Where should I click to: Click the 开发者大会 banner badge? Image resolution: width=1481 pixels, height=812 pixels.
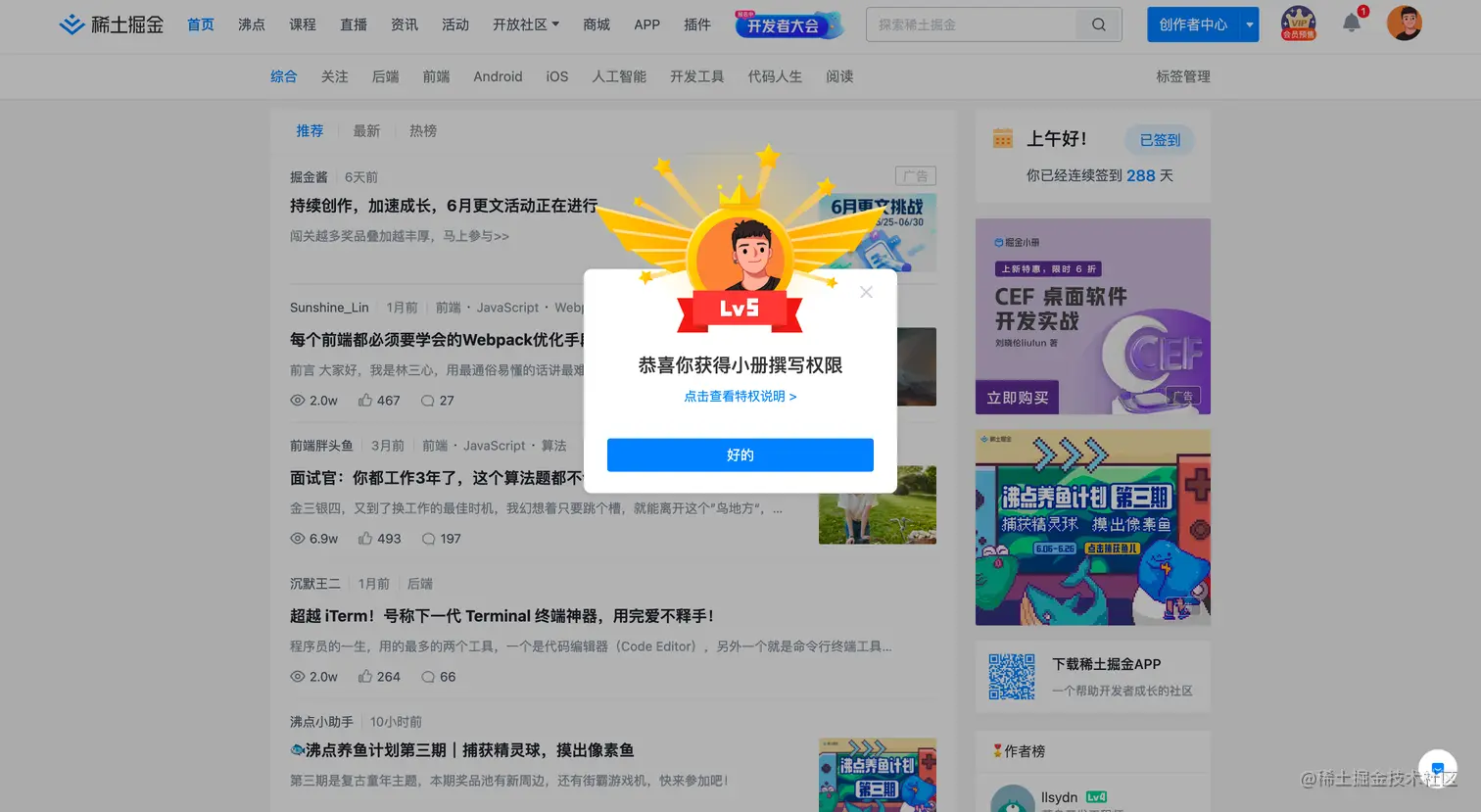pos(789,24)
